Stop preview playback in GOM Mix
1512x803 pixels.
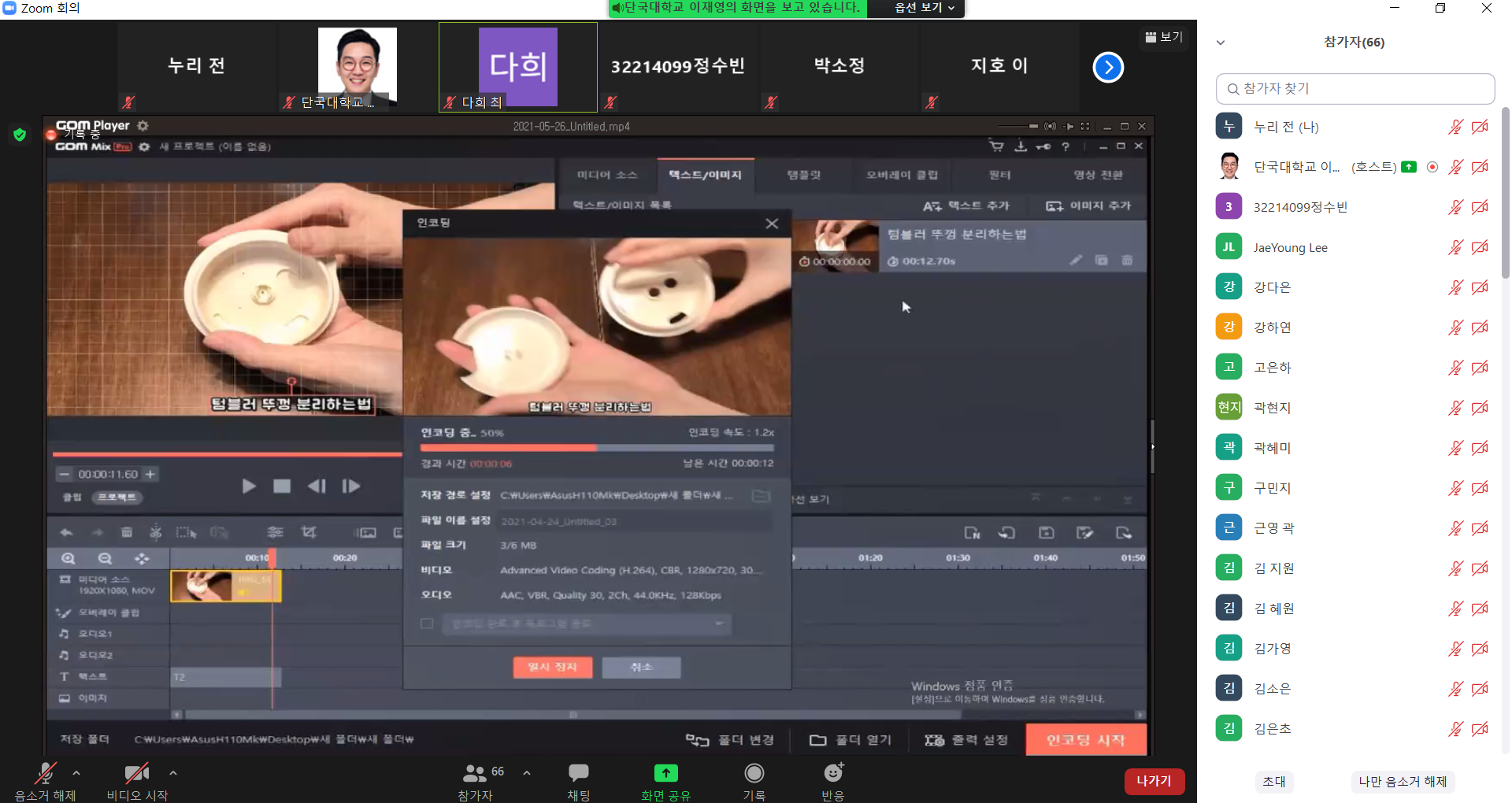(282, 487)
